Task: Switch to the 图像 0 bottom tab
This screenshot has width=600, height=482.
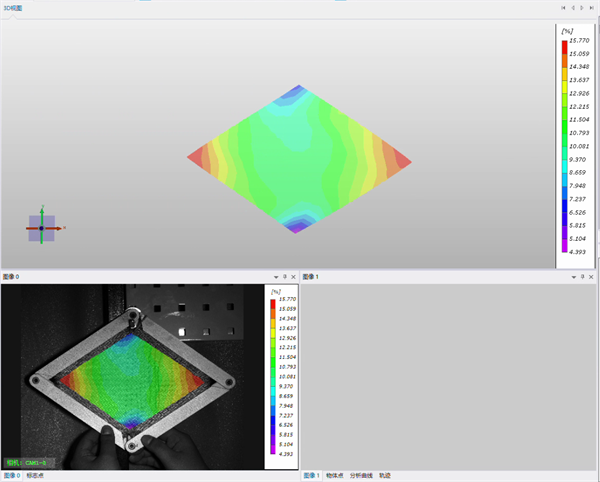Action: click(12, 475)
